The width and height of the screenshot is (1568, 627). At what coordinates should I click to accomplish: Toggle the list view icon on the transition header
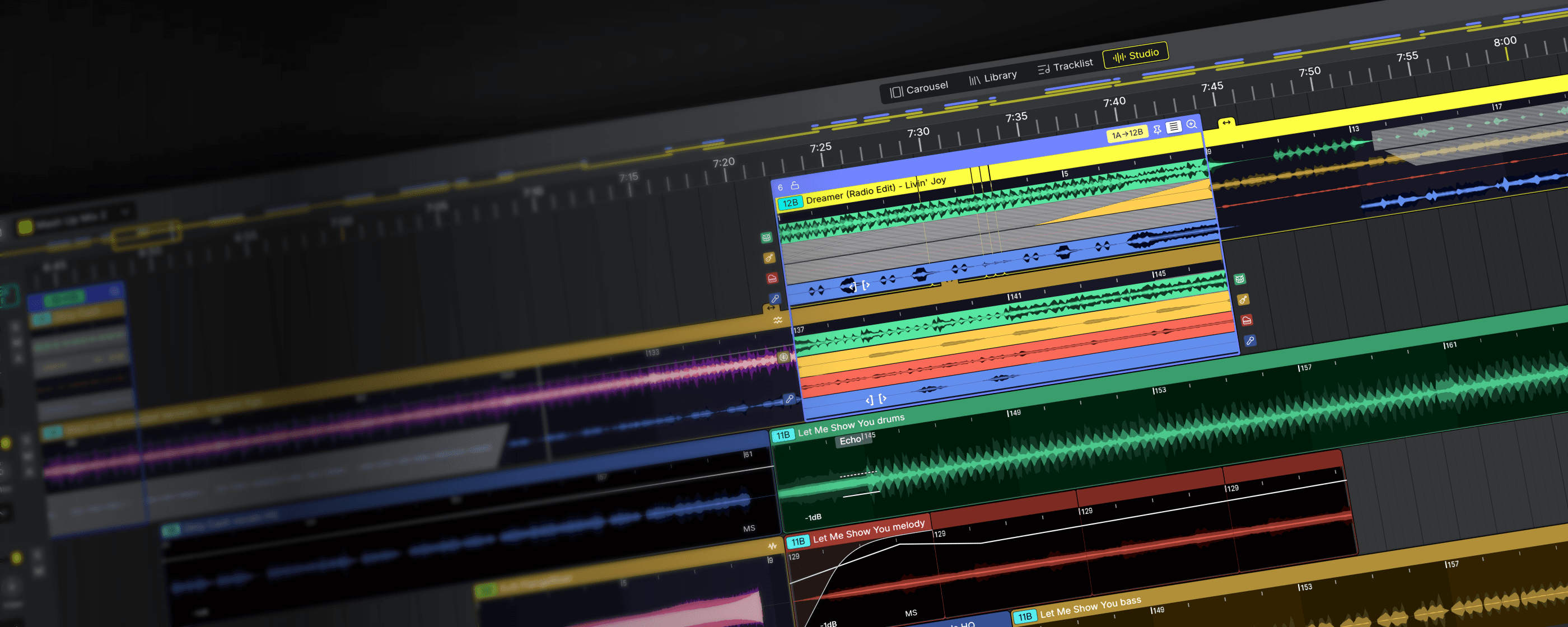point(1174,127)
